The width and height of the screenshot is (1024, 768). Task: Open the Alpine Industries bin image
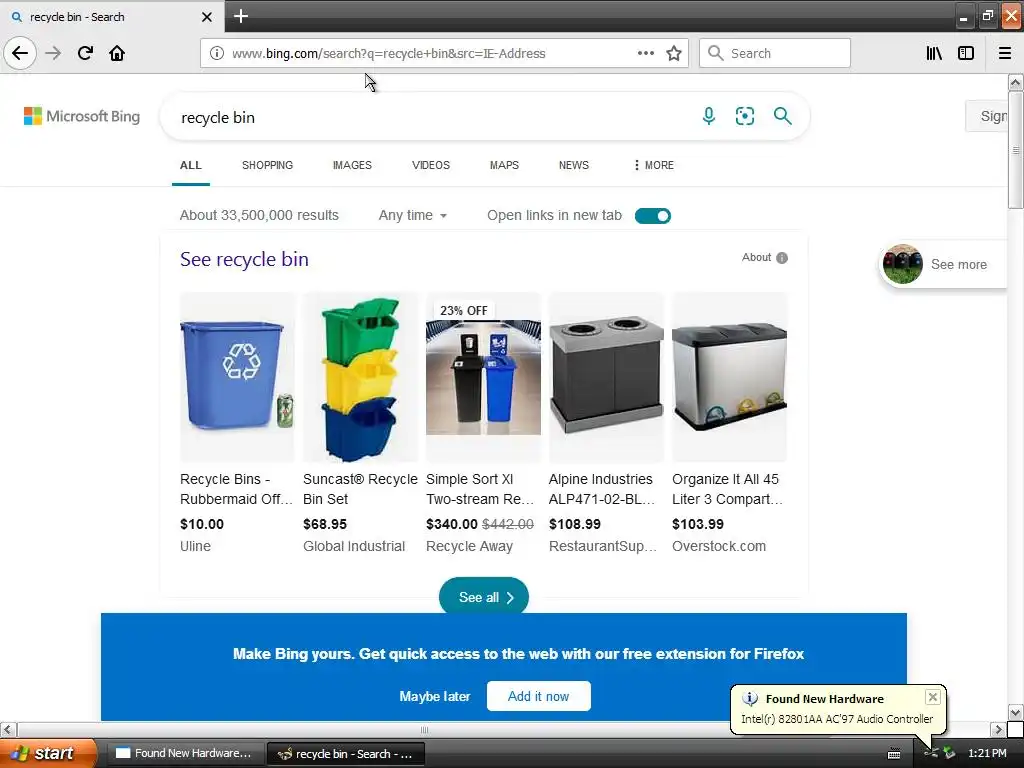[606, 377]
